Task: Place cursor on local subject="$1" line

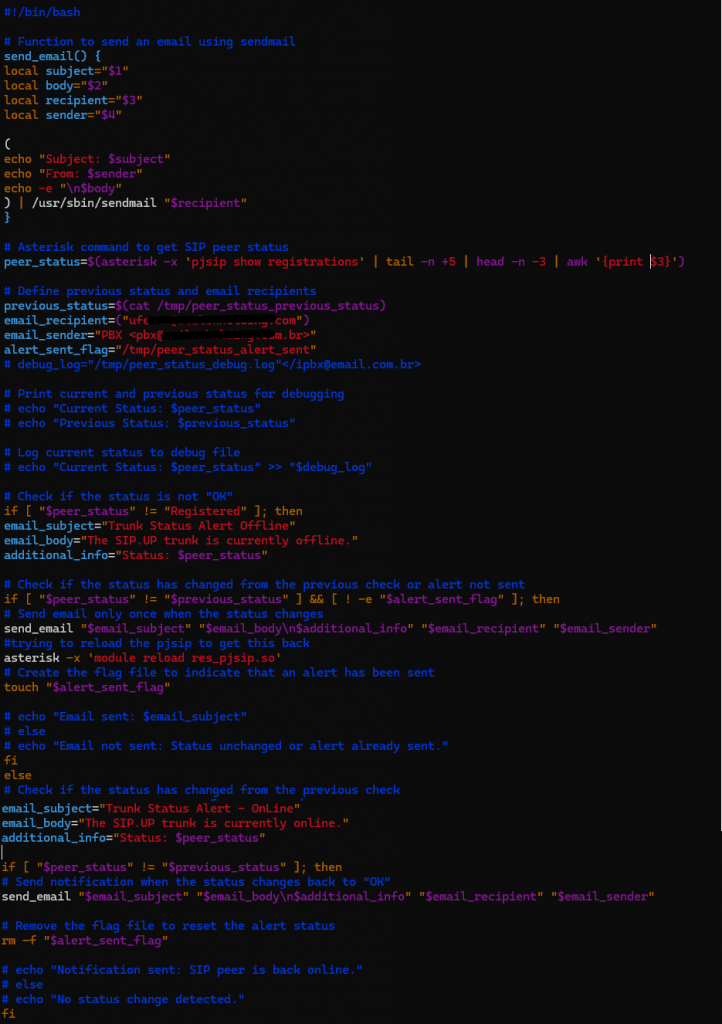Action: [66, 71]
